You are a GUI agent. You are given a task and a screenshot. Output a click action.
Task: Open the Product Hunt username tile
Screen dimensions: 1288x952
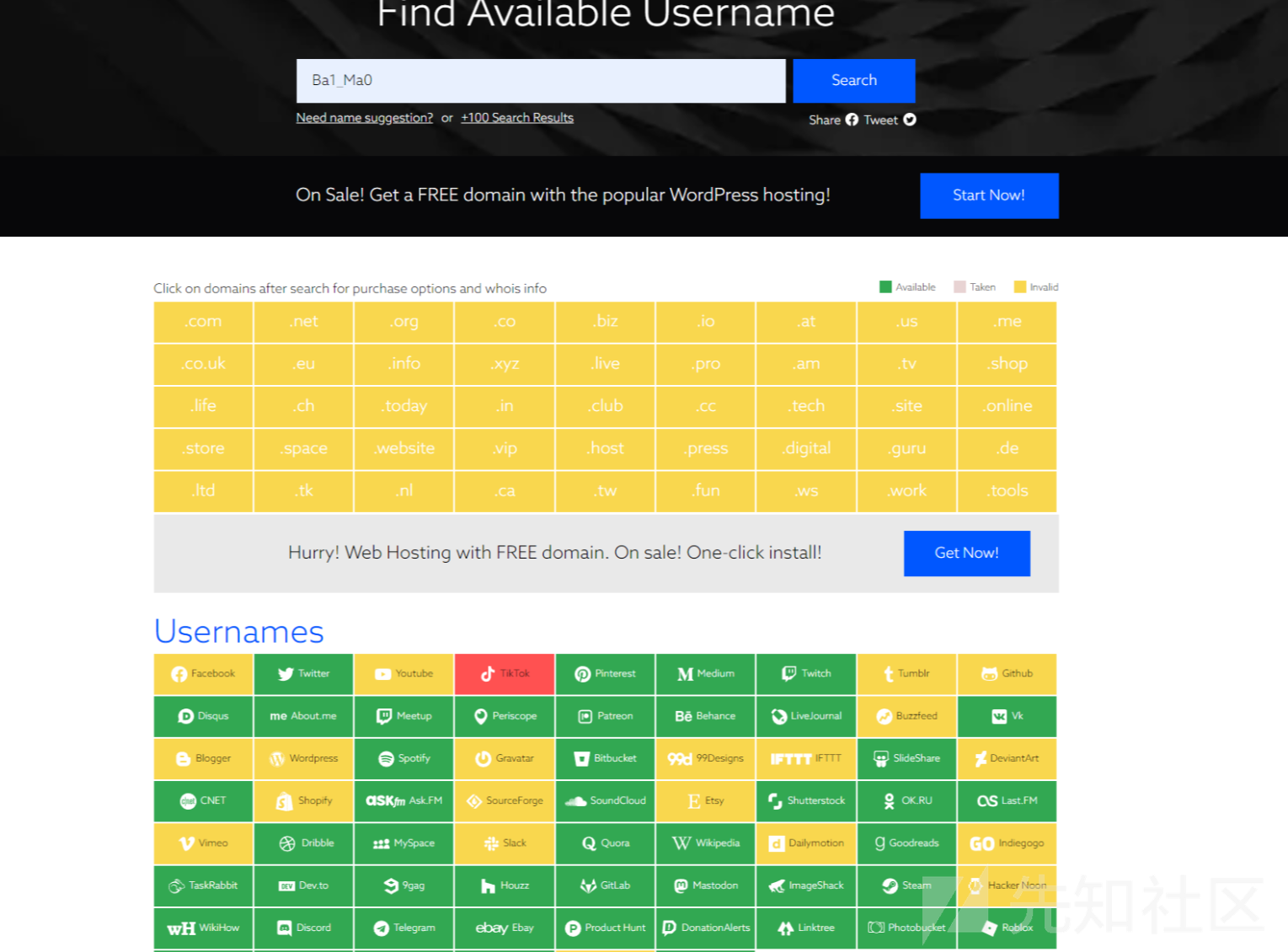[x=606, y=928]
